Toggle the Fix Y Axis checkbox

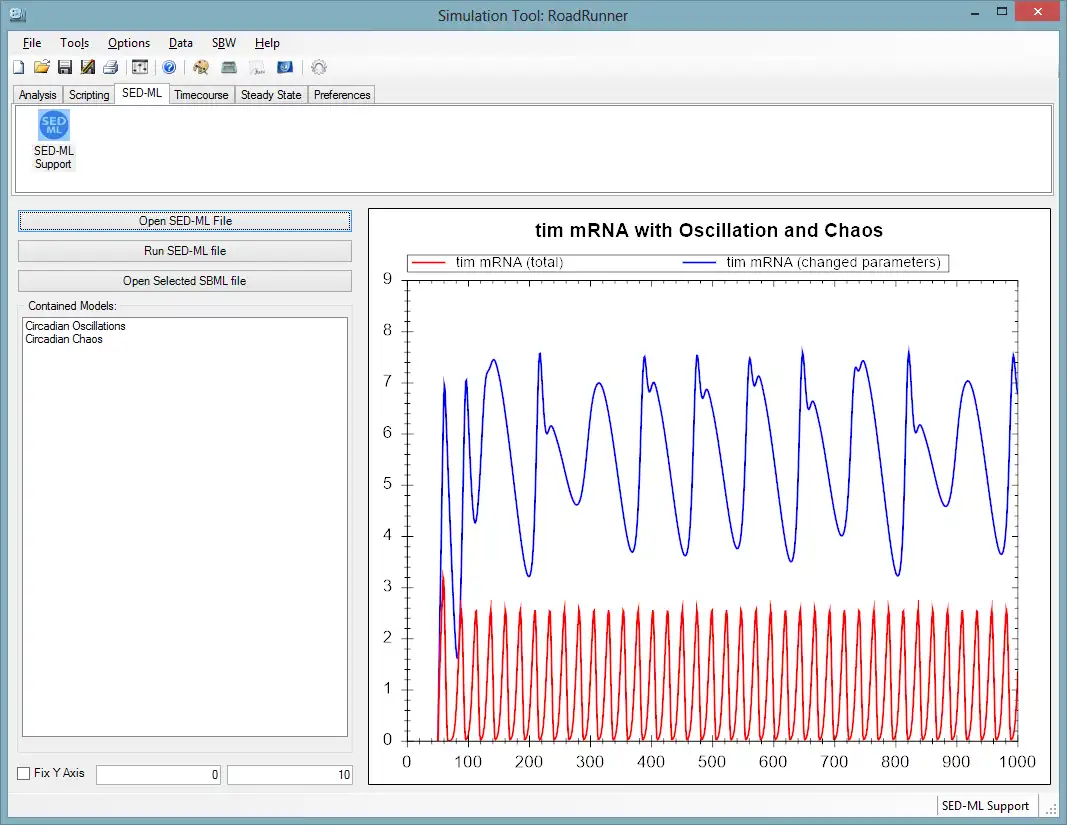click(25, 774)
